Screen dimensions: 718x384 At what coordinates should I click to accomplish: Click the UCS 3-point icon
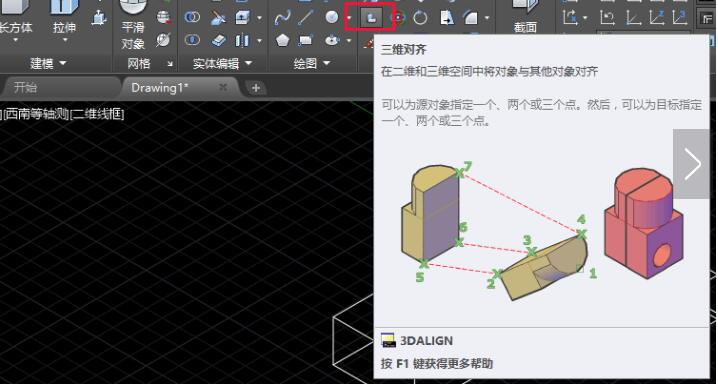[x=680, y=18]
